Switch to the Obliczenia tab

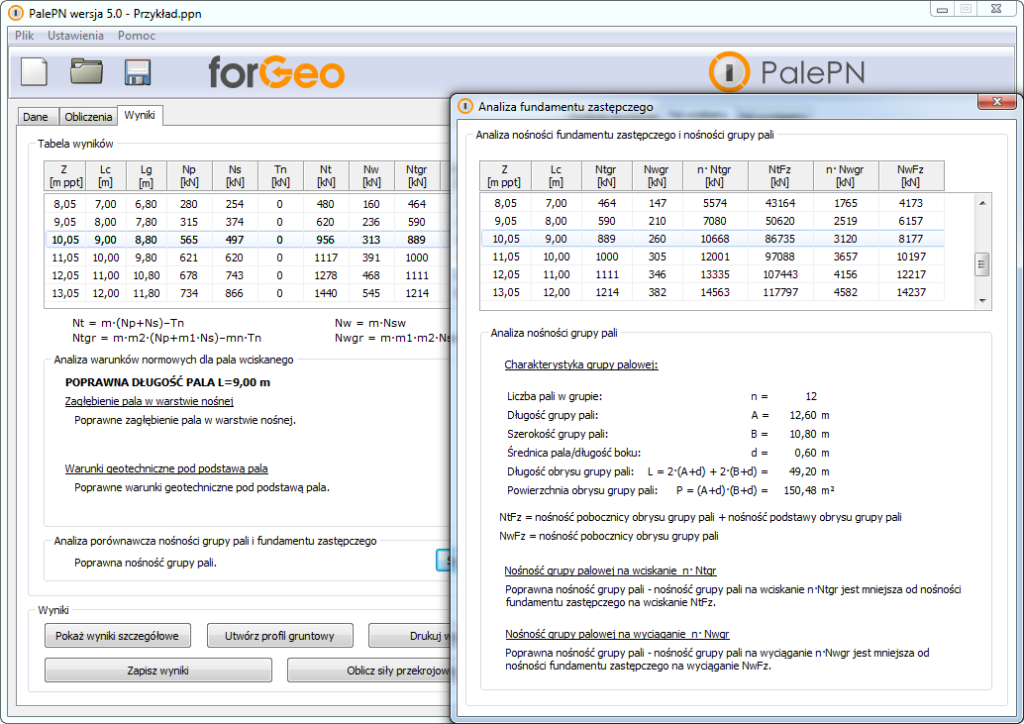pos(88,117)
